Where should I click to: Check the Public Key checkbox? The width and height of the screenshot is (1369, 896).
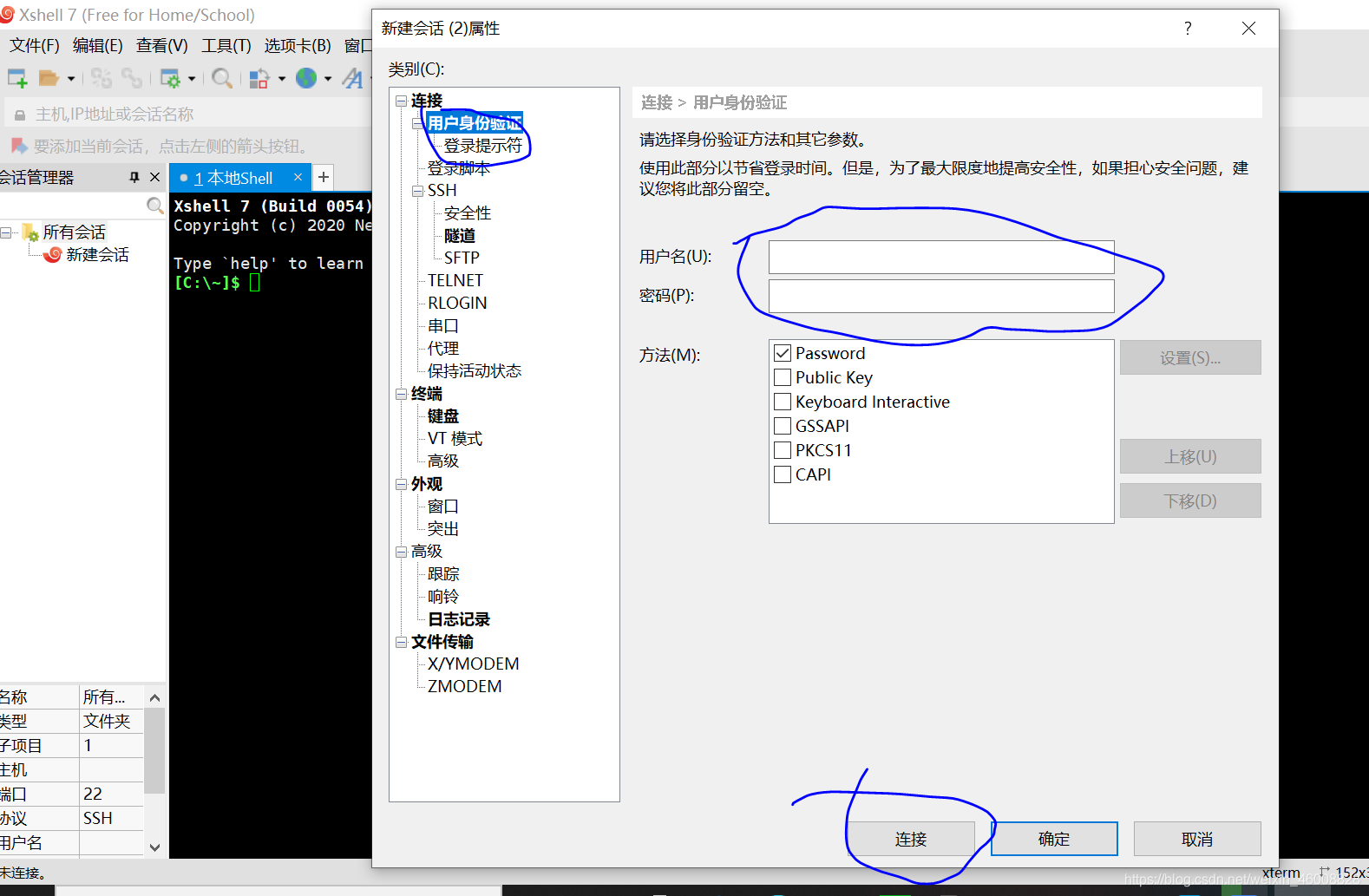click(783, 377)
